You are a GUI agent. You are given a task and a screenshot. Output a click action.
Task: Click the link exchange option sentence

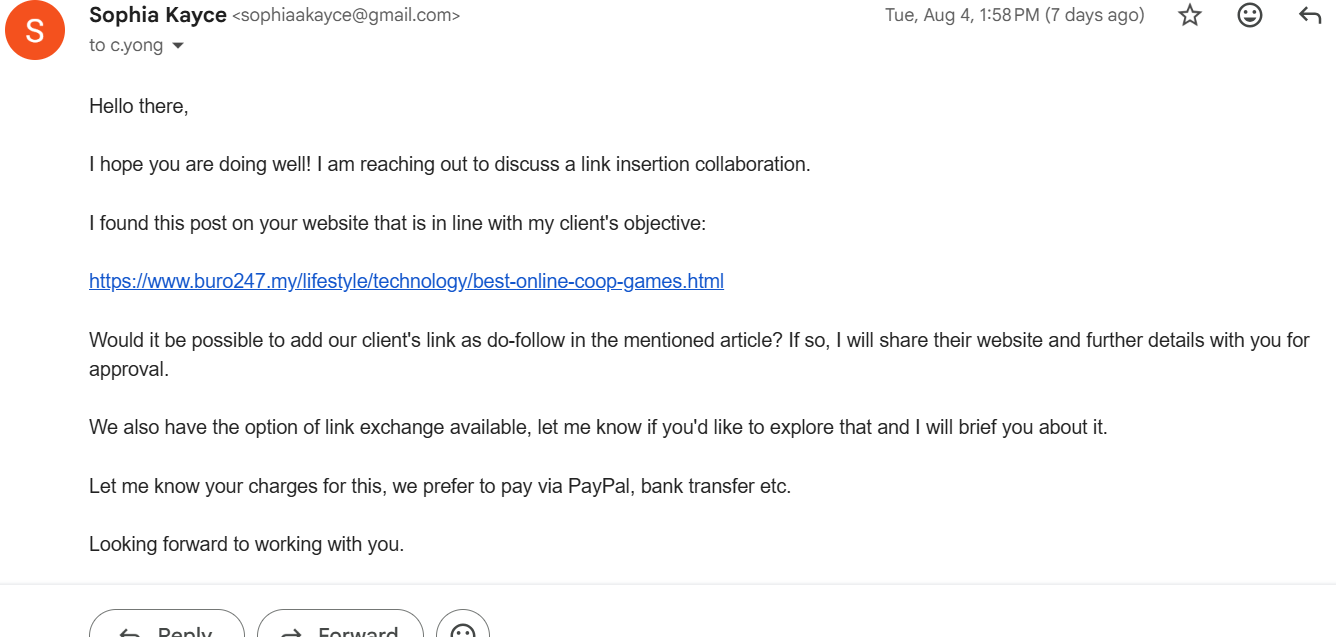598,427
